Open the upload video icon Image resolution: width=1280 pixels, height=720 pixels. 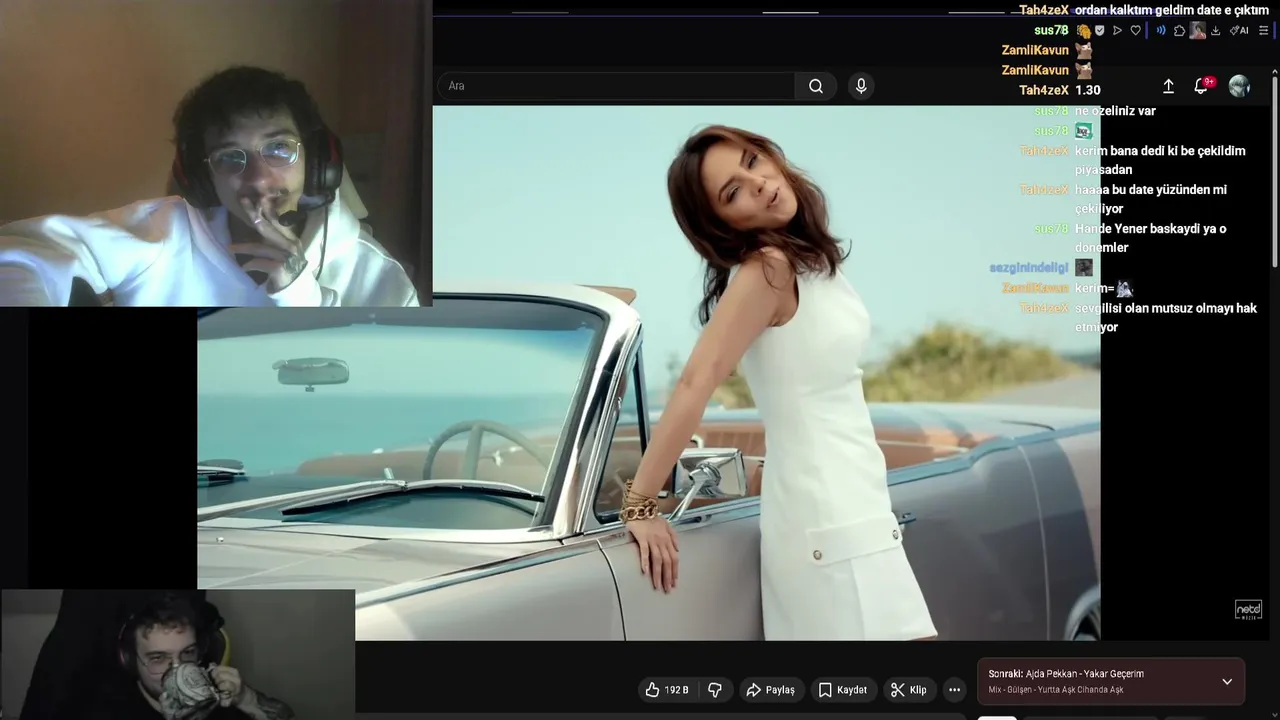click(1168, 87)
